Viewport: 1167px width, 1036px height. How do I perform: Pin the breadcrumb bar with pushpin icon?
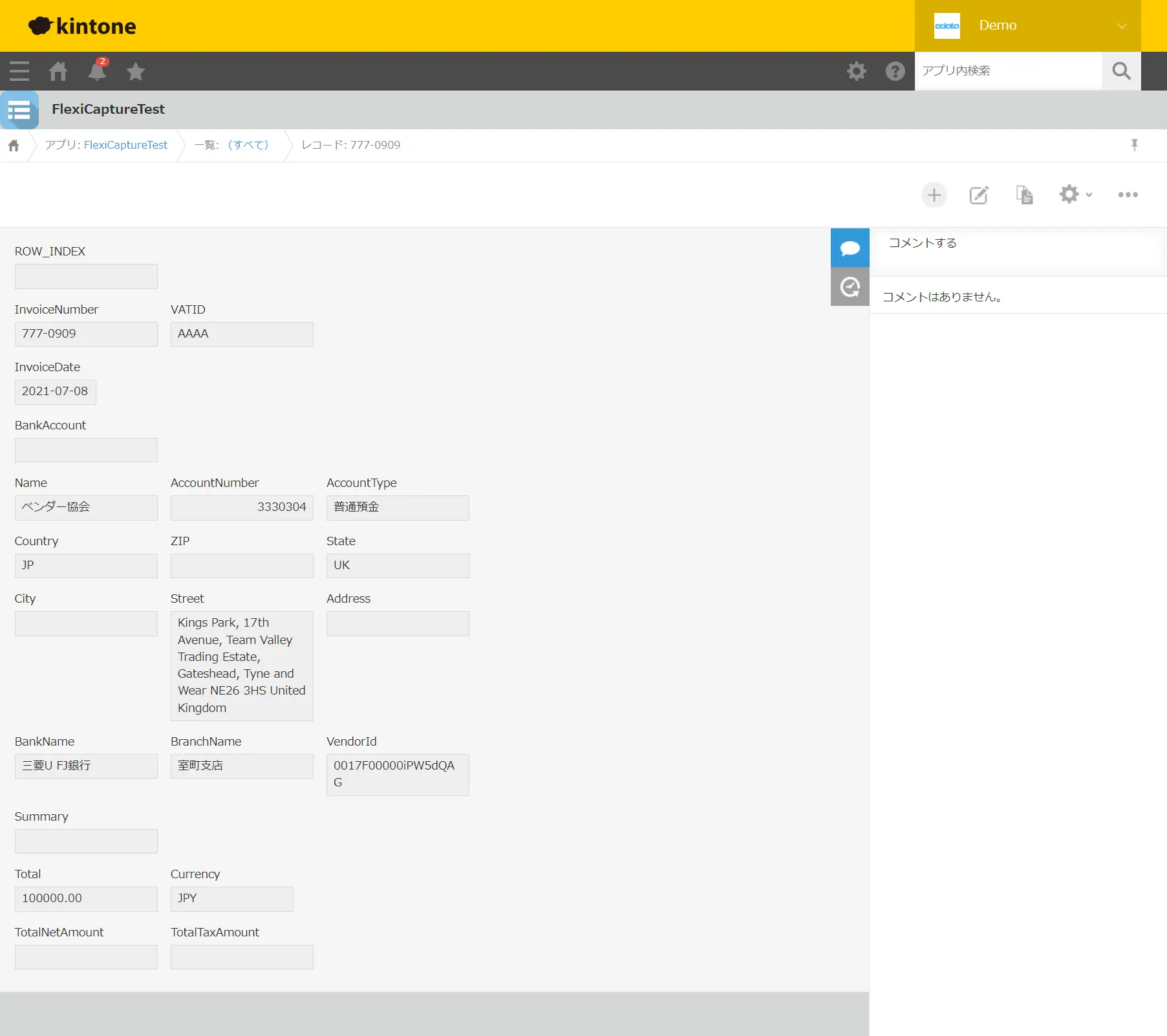coord(1135,145)
